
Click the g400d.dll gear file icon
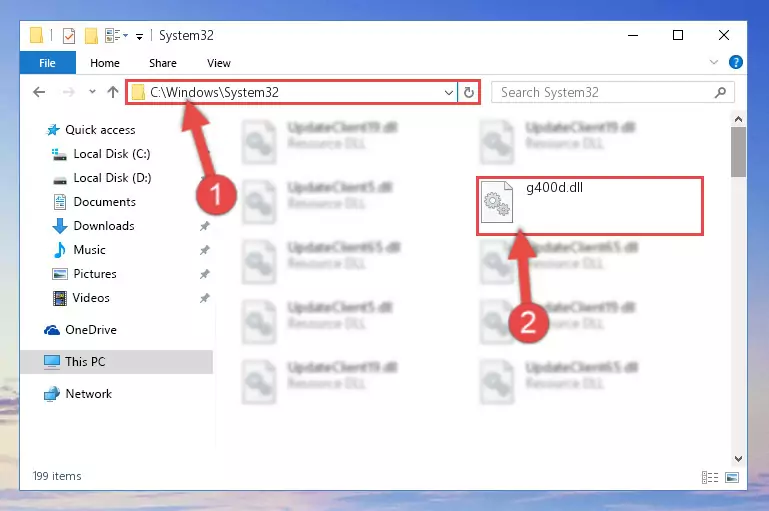pyautogui.click(x=497, y=202)
